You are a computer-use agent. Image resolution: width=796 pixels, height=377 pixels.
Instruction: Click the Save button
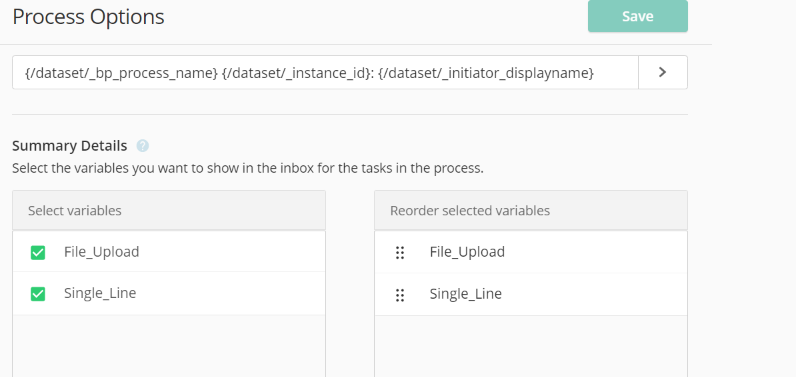[638, 16]
